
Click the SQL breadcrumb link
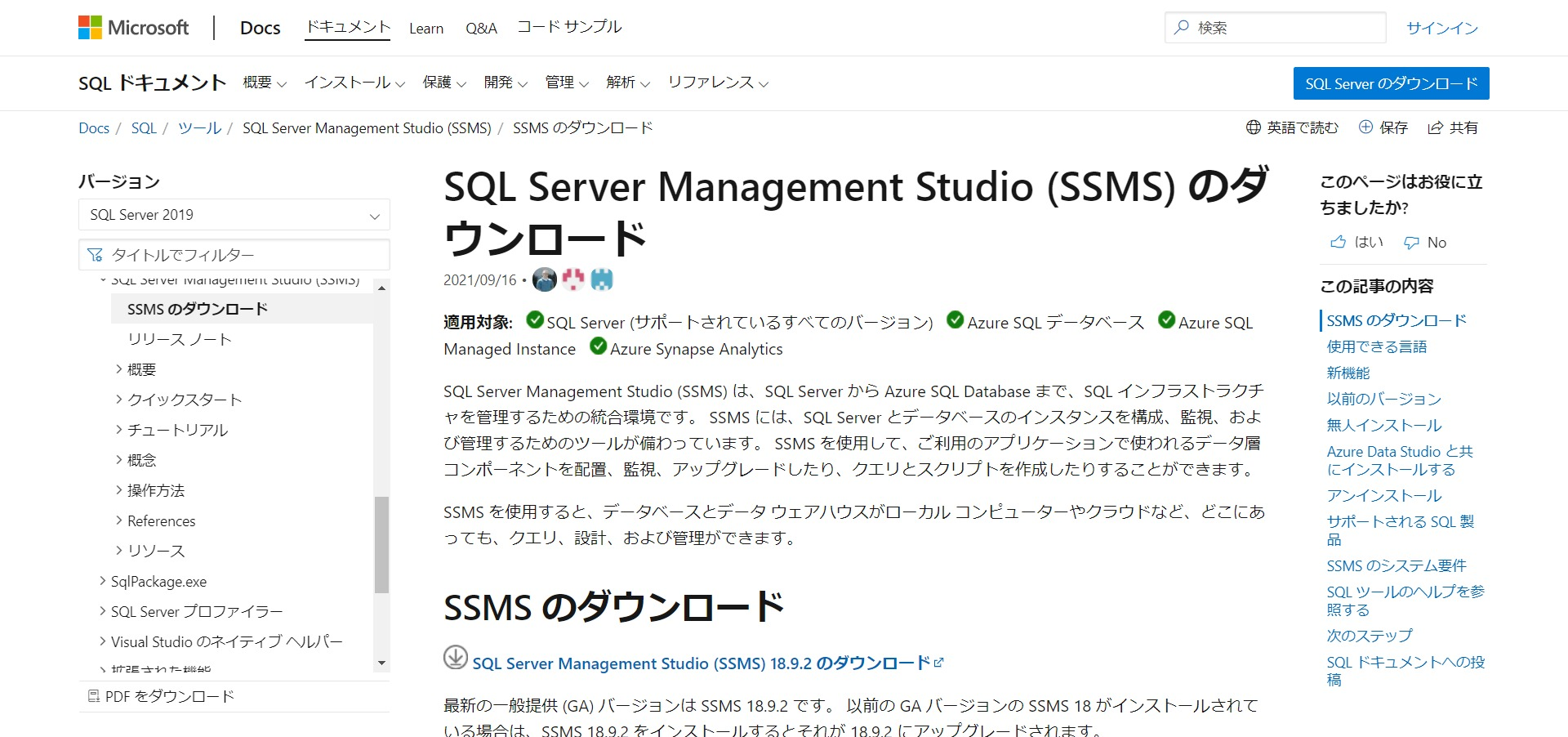[144, 128]
